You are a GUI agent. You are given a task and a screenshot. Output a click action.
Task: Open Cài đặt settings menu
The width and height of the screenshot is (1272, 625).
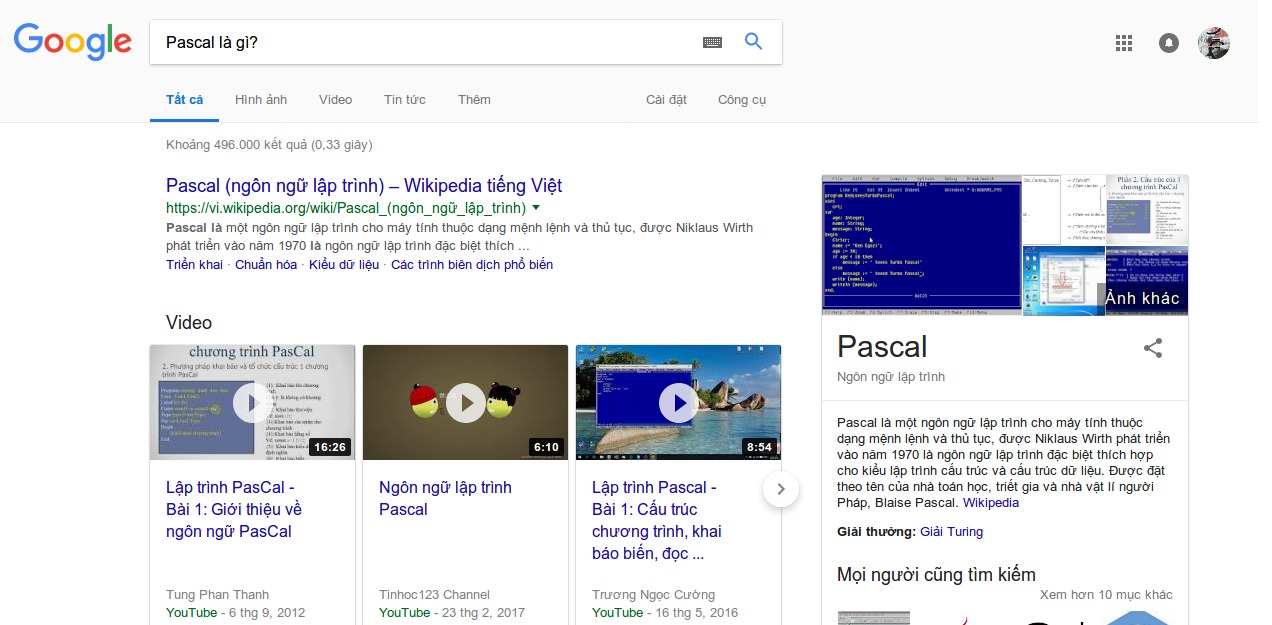tap(666, 100)
